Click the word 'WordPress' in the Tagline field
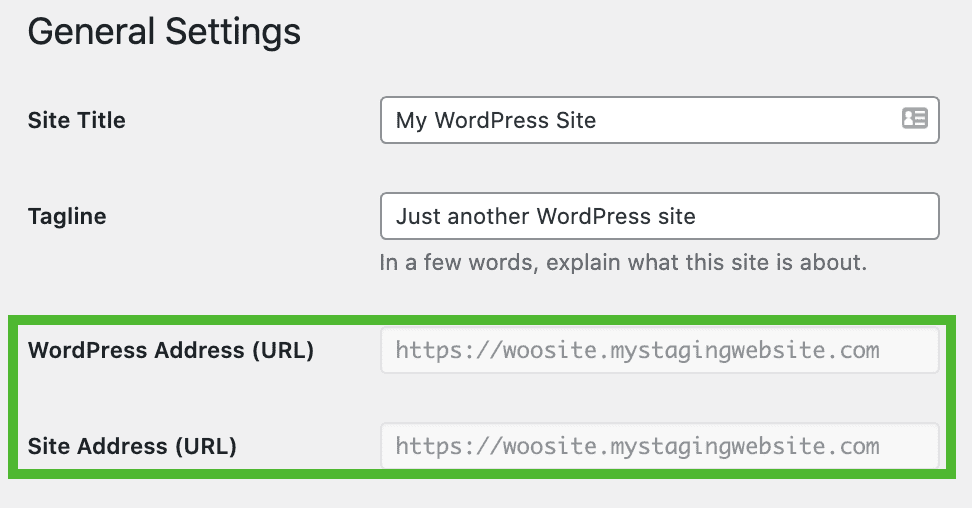 pos(593,216)
